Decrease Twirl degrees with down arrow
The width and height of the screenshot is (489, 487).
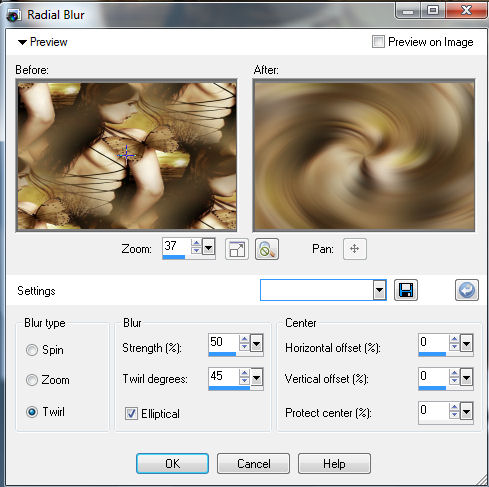244,381
